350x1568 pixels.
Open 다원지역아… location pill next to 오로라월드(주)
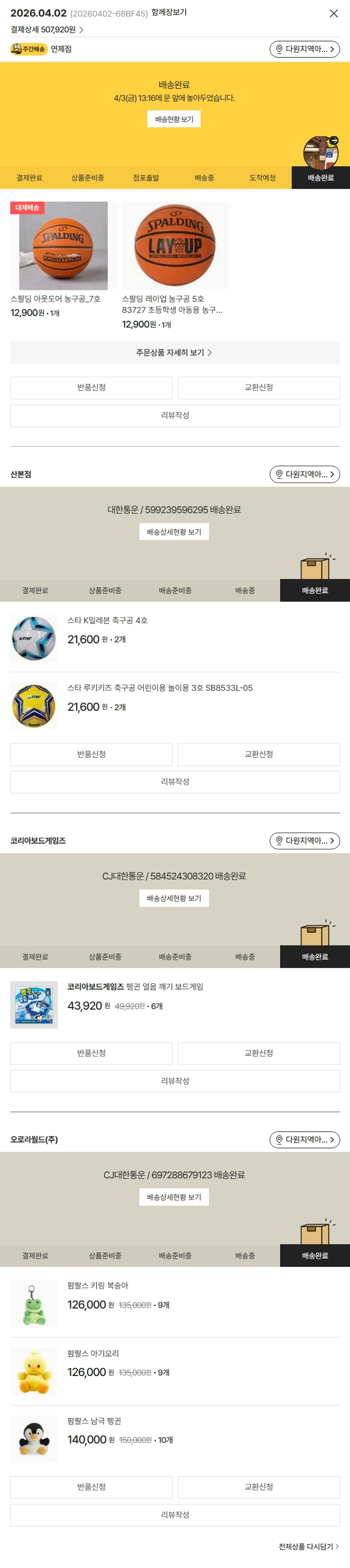[x=304, y=1140]
